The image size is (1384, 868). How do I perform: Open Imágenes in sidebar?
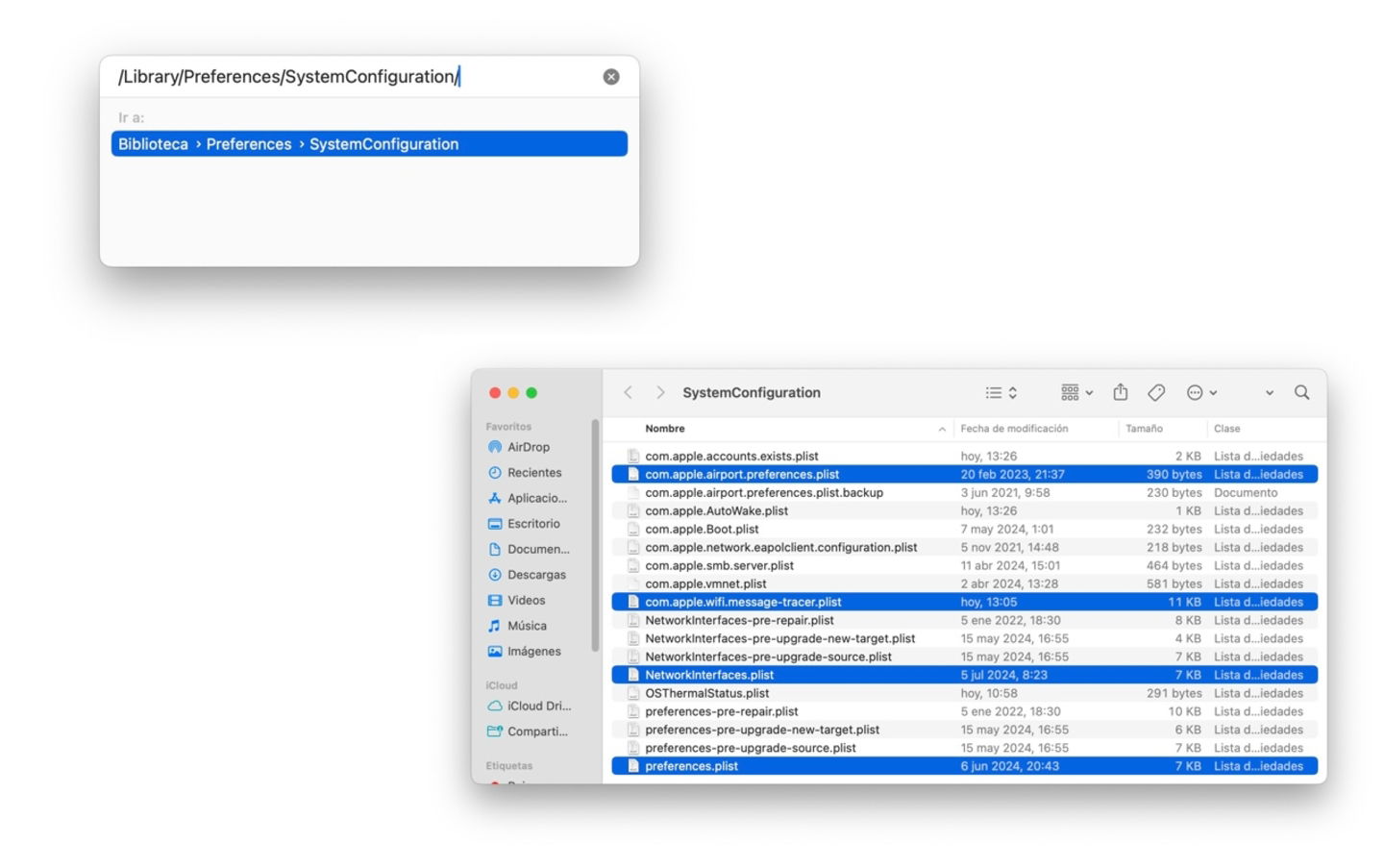coord(533,651)
